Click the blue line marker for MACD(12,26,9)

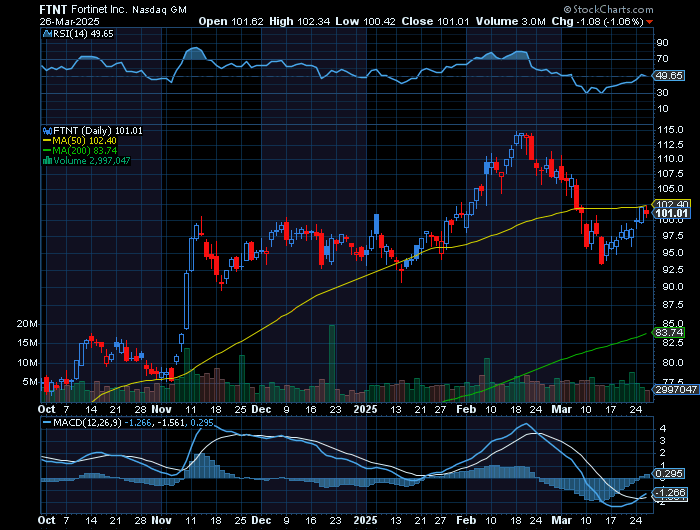coord(47,422)
